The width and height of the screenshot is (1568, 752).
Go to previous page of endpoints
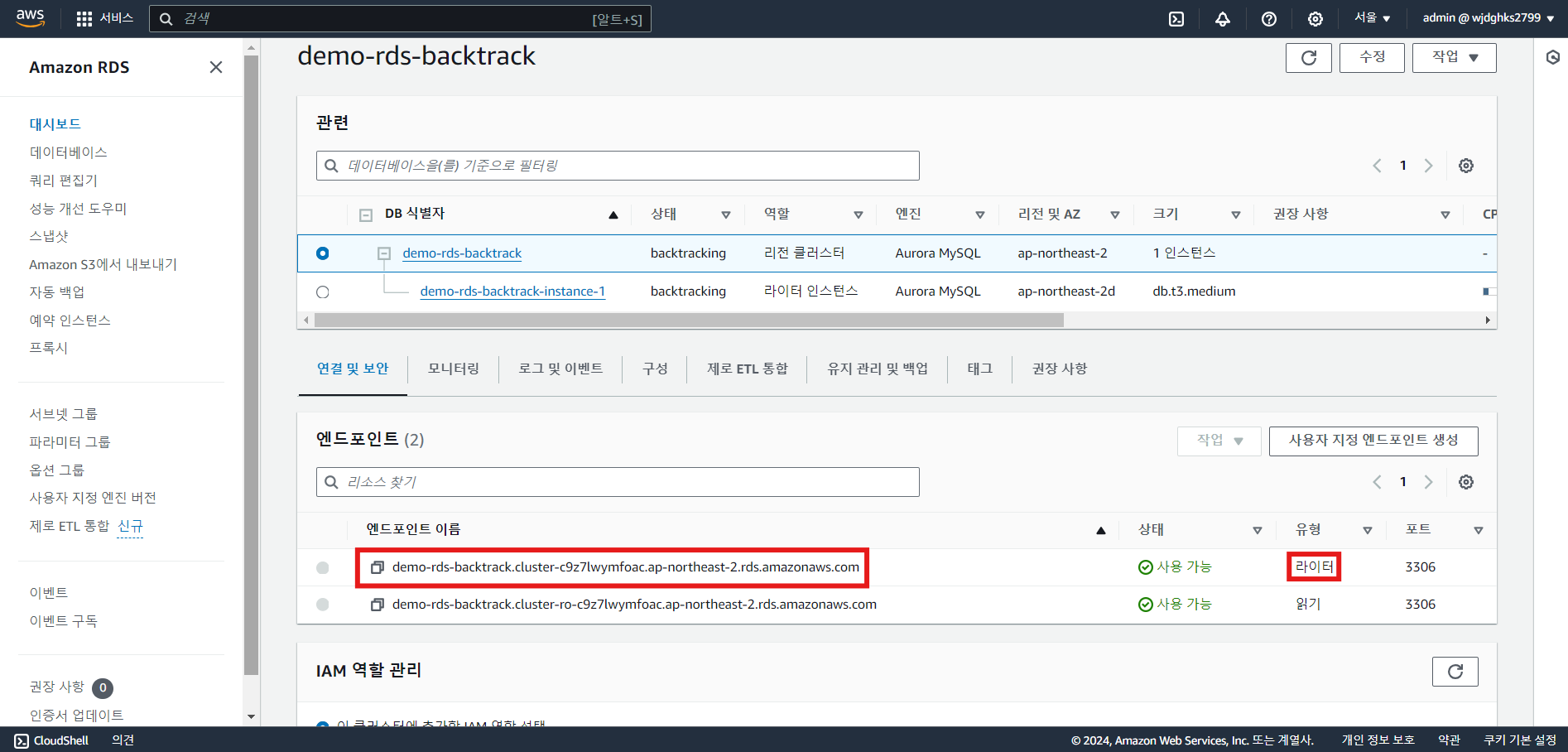click(x=1378, y=482)
